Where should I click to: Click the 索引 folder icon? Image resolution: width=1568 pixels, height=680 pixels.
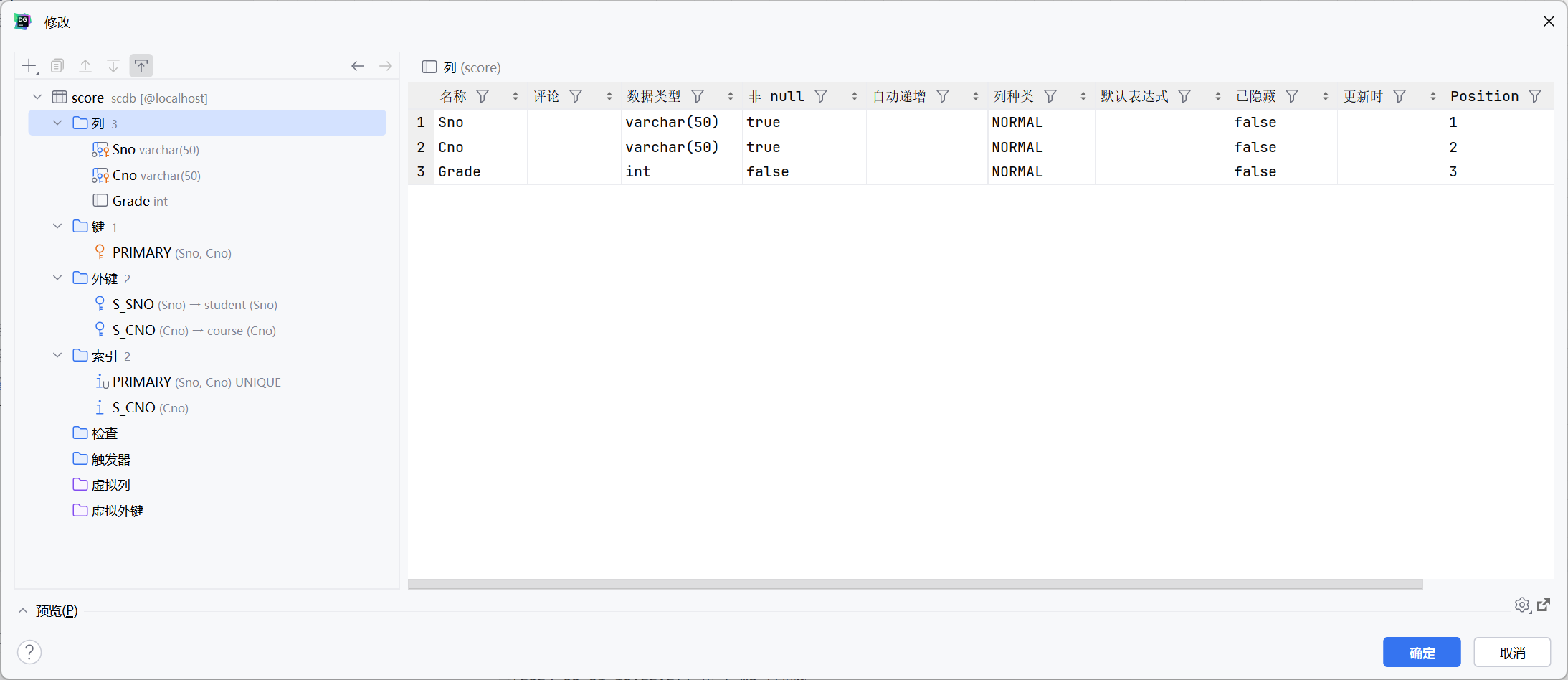[x=80, y=355]
